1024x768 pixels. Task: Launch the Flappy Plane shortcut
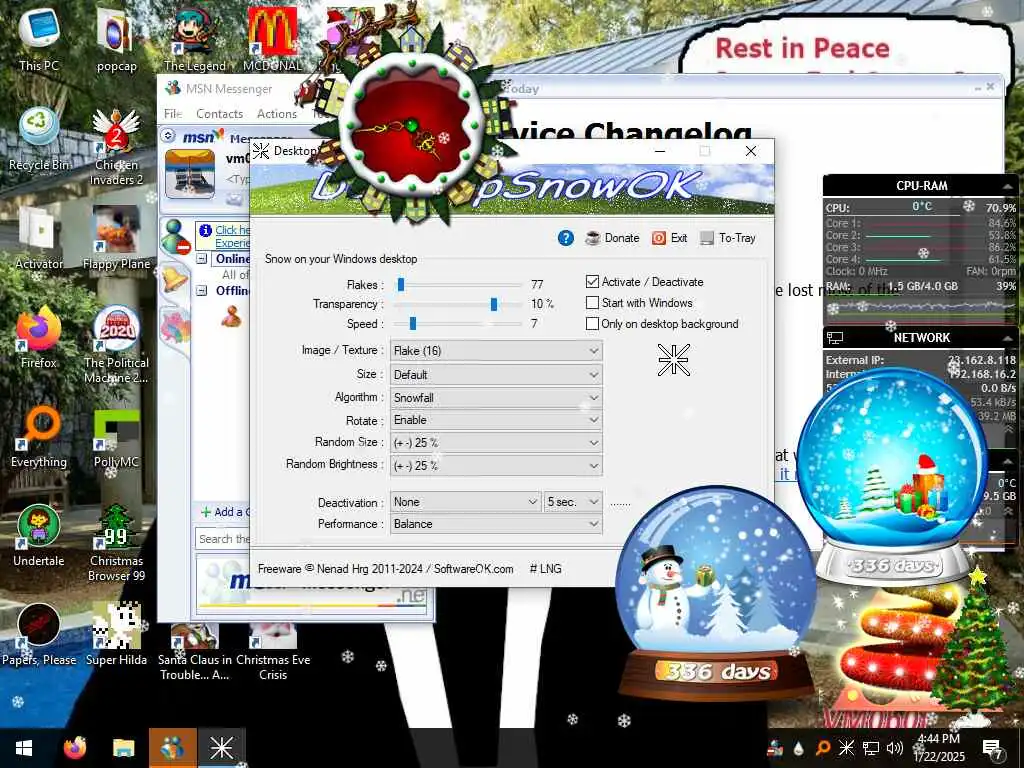tap(116, 238)
